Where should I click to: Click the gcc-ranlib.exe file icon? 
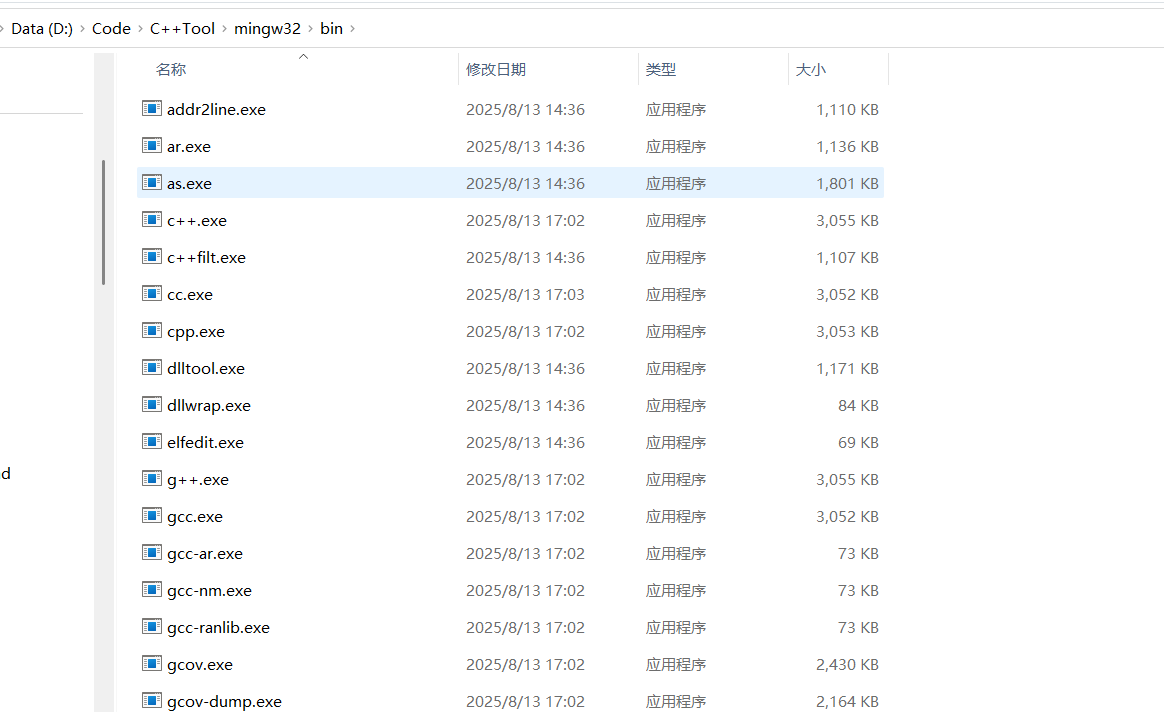[151, 627]
